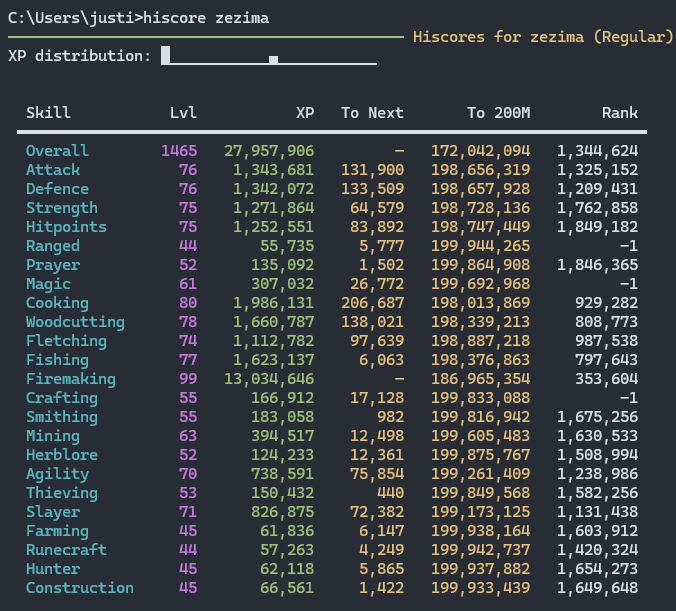676x611 pixels.
Task: Click the small middle bar in XP distribution
Action: pyautogui.click(x=273, y=60)
